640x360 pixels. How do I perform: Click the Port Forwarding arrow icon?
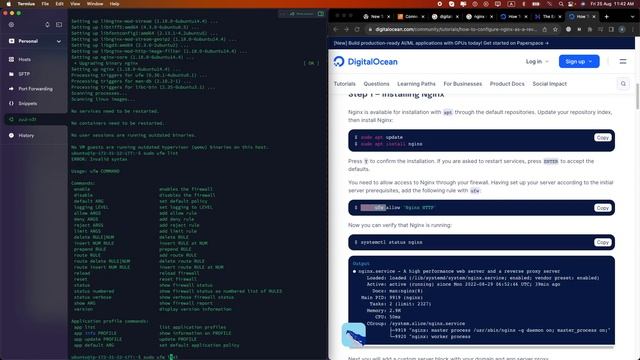tap(11, 89)
